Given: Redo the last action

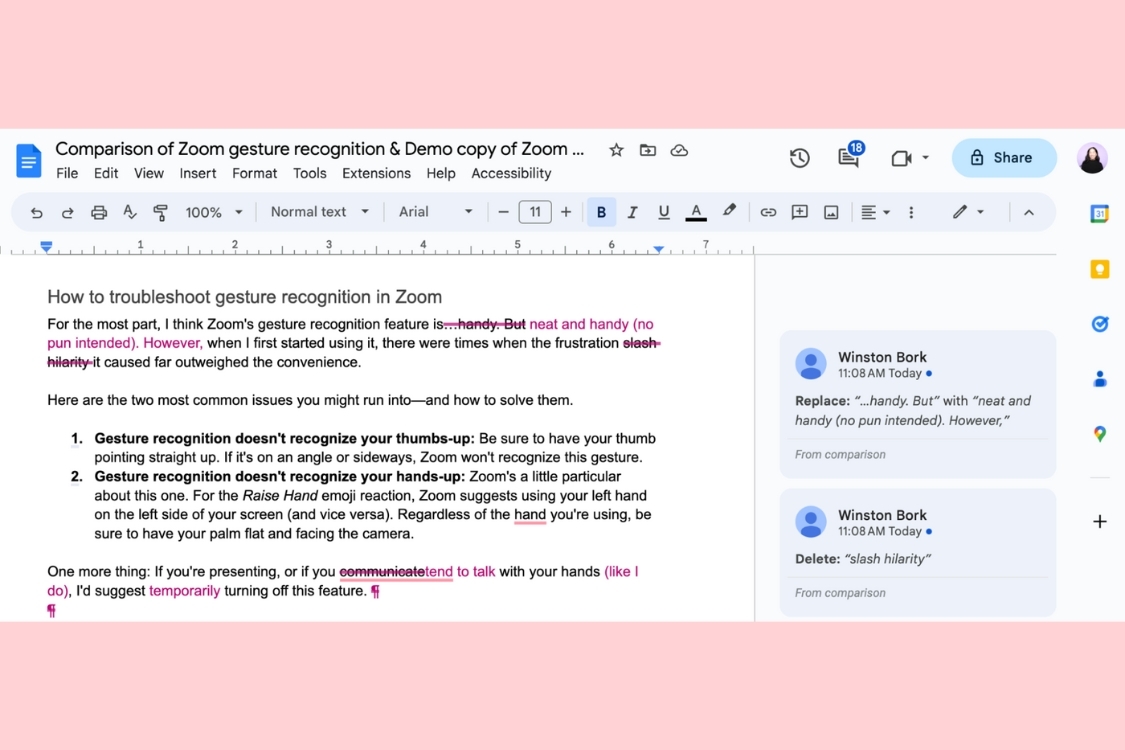Looking at the screenshot, I should coord(67,212).
